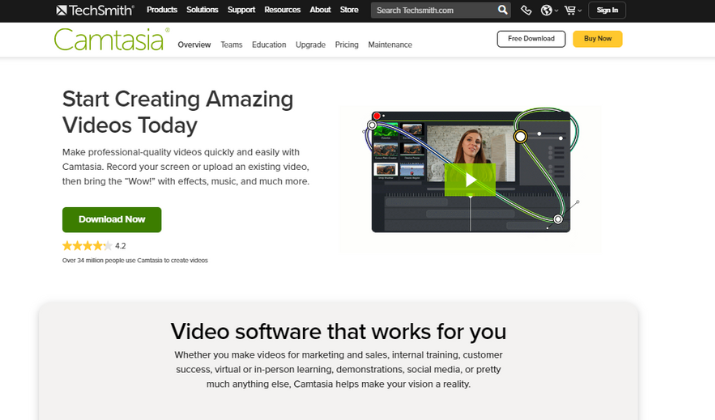Open the Solutions menu
The width and height of the screenshot is (715, 420).
tap(202, 10)
